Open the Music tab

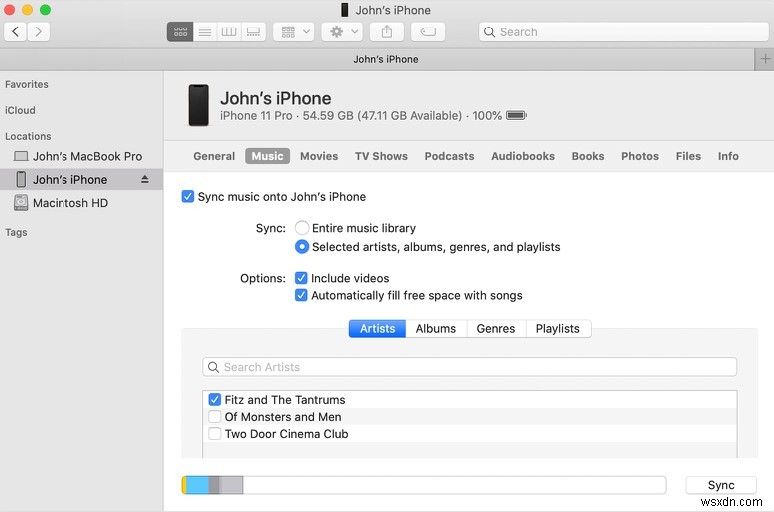click(x=268, y=156)
